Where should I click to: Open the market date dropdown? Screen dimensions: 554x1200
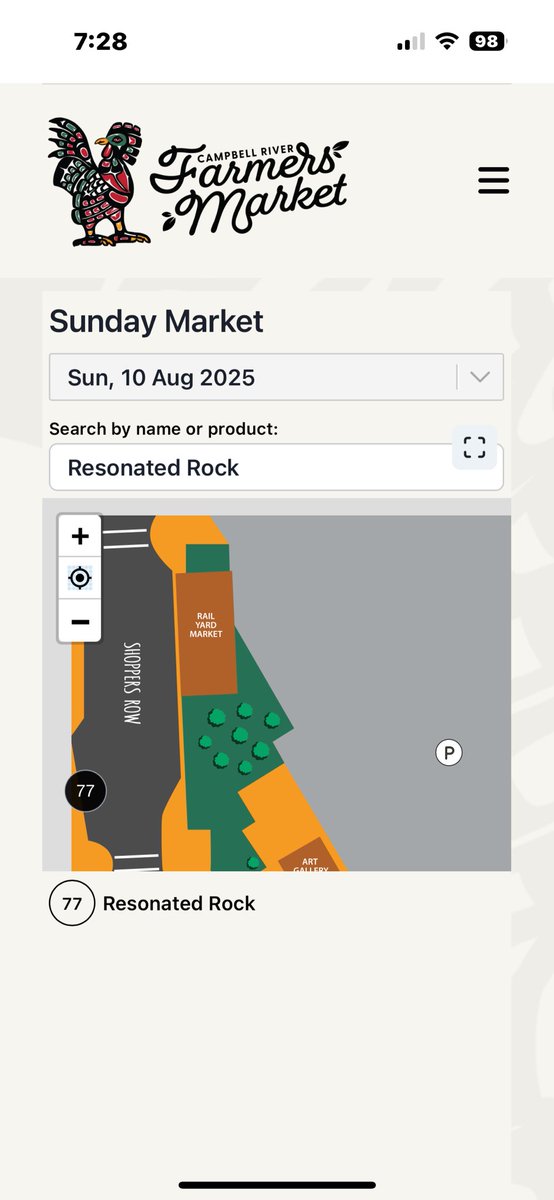click(276, 377)
